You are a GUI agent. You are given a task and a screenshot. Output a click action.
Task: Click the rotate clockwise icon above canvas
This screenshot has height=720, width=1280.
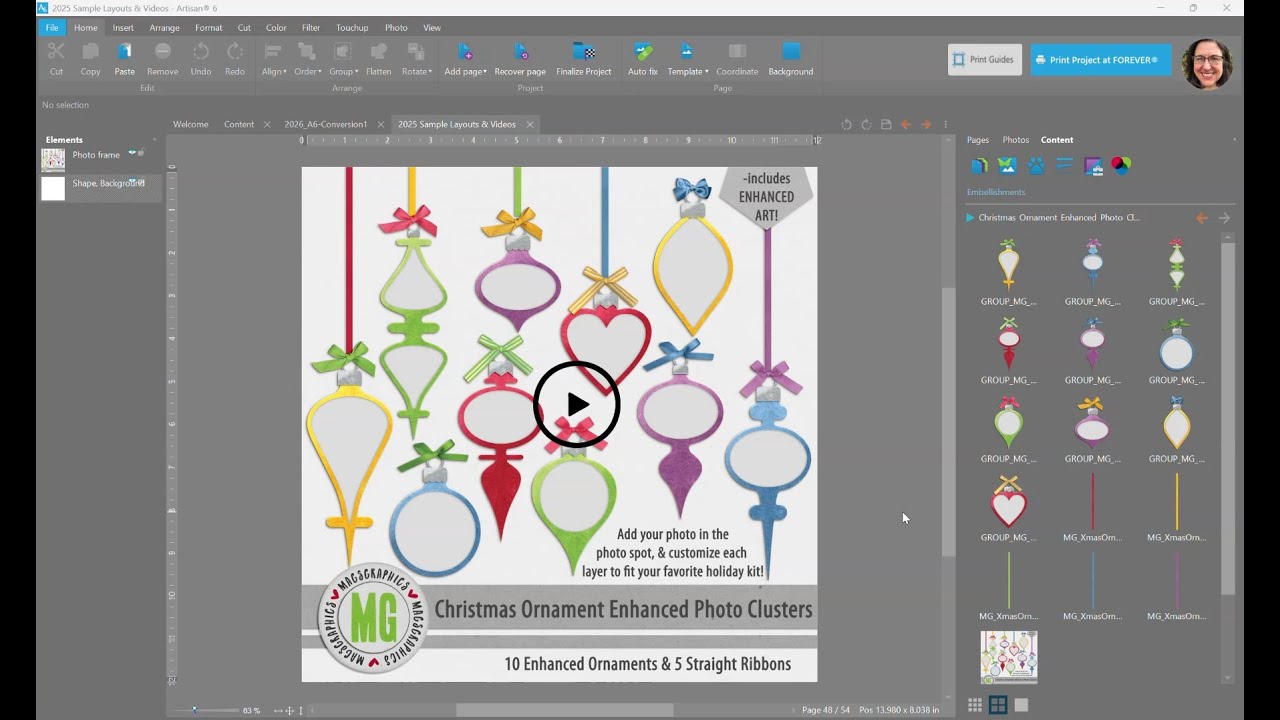[867, 125]
